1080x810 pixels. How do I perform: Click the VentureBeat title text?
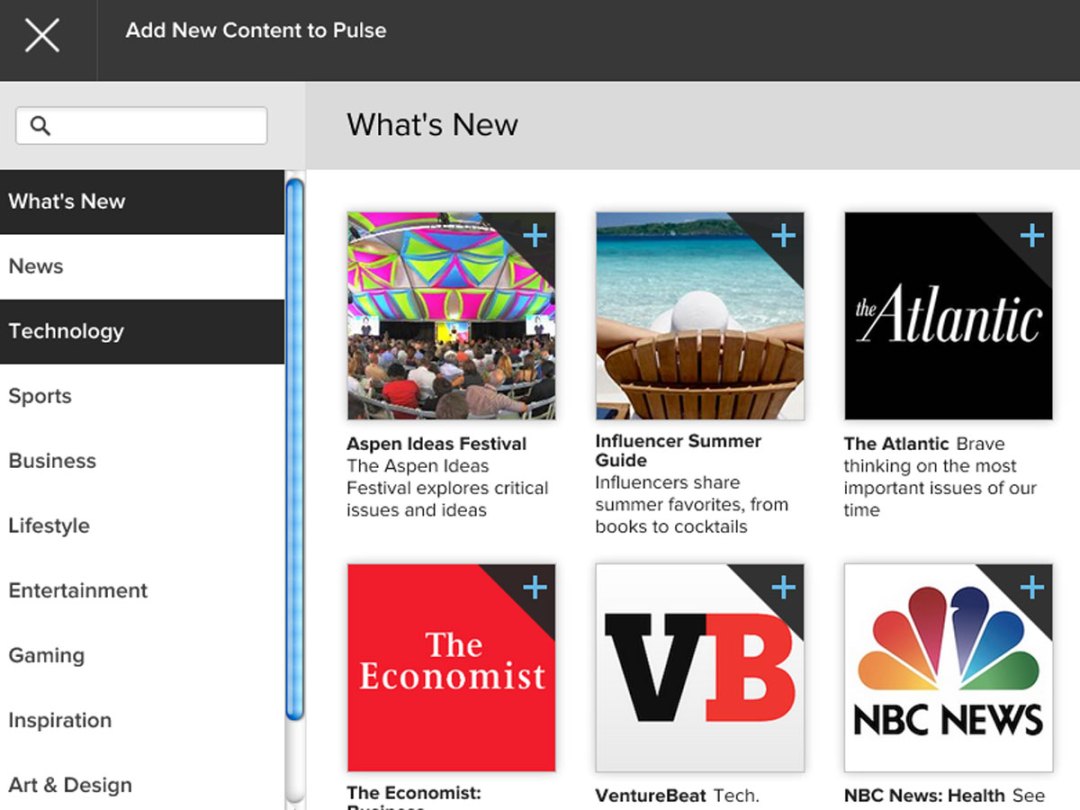click(x=651, y=796)
